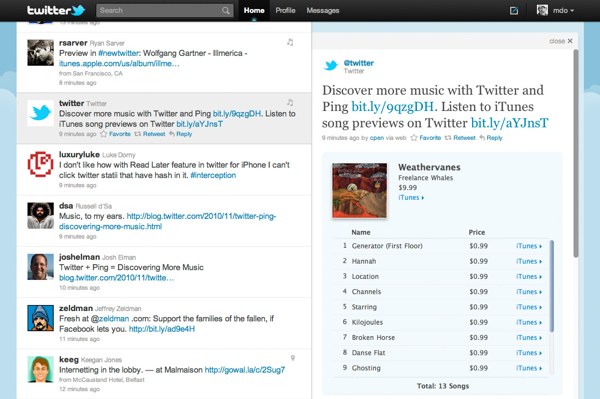The height and width of the screenshot is (399, 600).
Task: Click the detail pane vertical scrollbar
Action: (576, 153)
